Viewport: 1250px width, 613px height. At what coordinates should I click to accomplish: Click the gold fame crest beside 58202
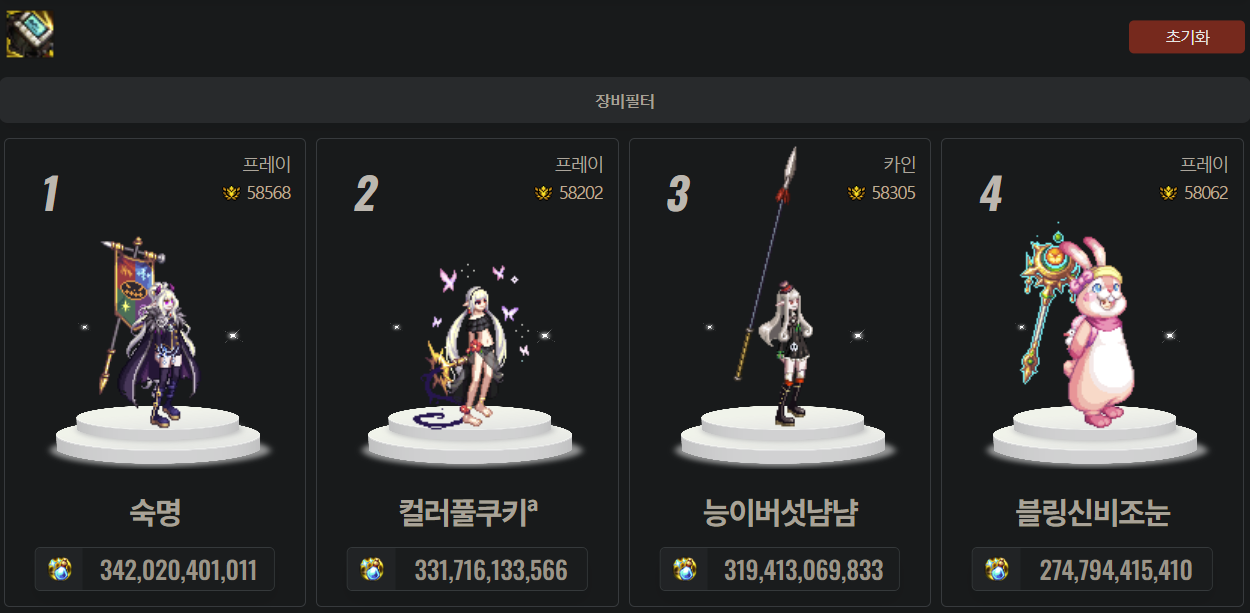tap(543, 193)
